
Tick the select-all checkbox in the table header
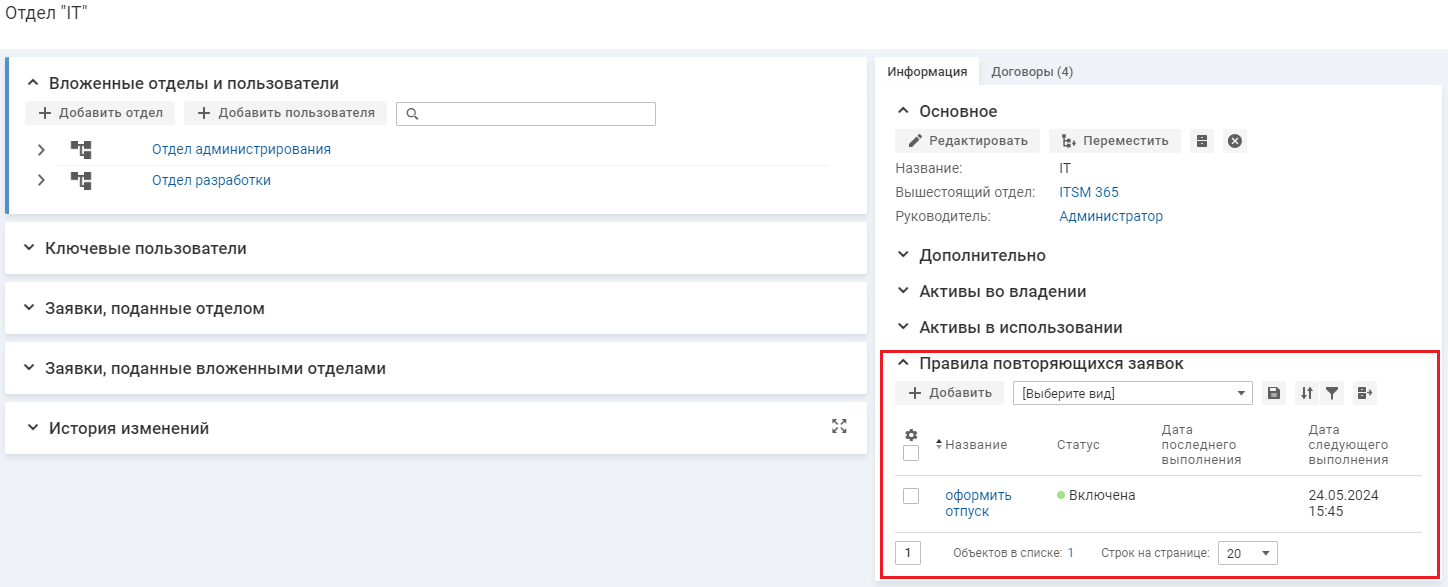911,453
